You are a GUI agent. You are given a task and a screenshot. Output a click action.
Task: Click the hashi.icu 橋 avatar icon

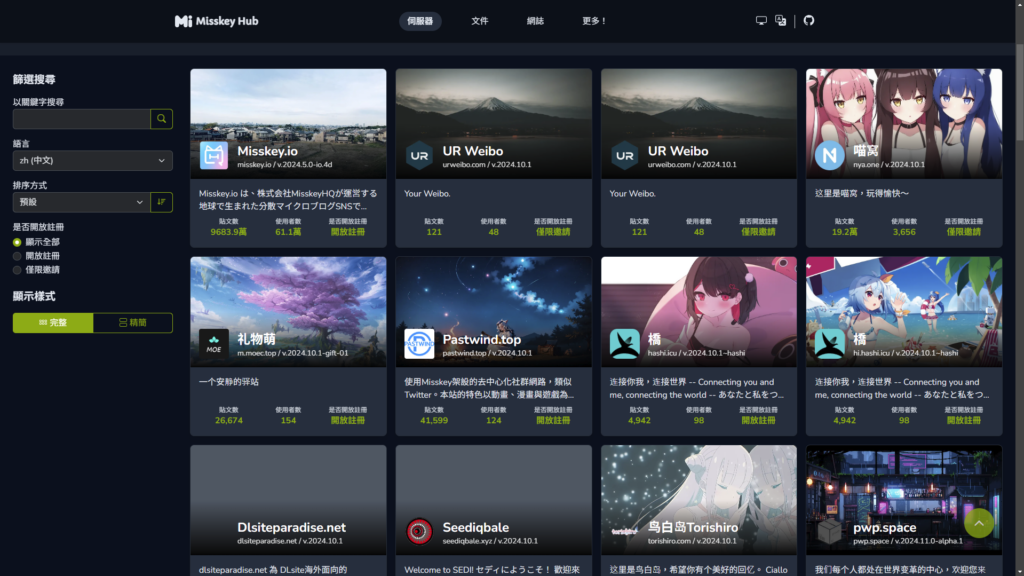pyautogui.click(x=624, y=344)
